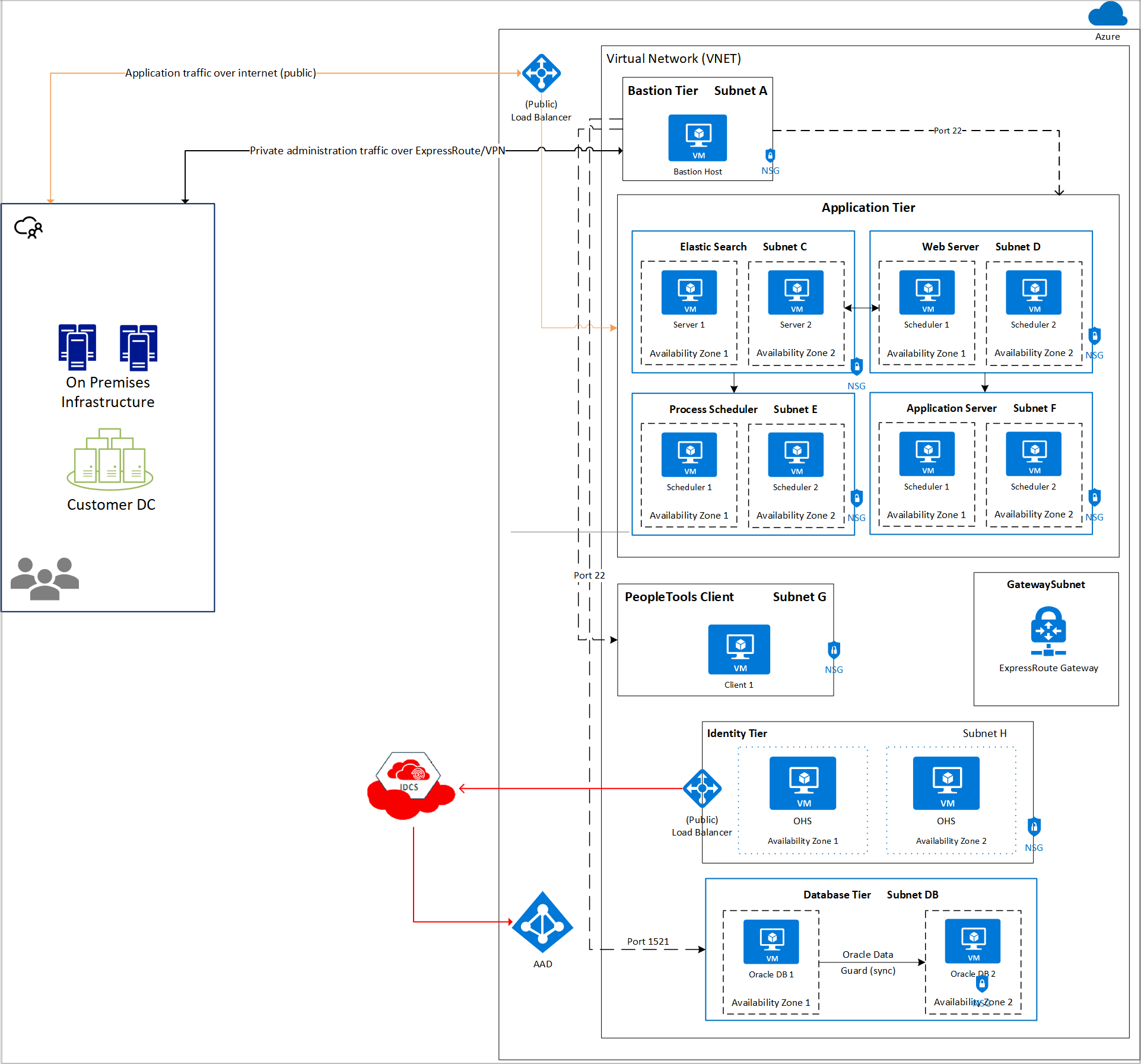Click NSG shield in Identity Tier
This screenshot has height=1064, width=1141.
pyautogui.click(x=1034, y=827)
